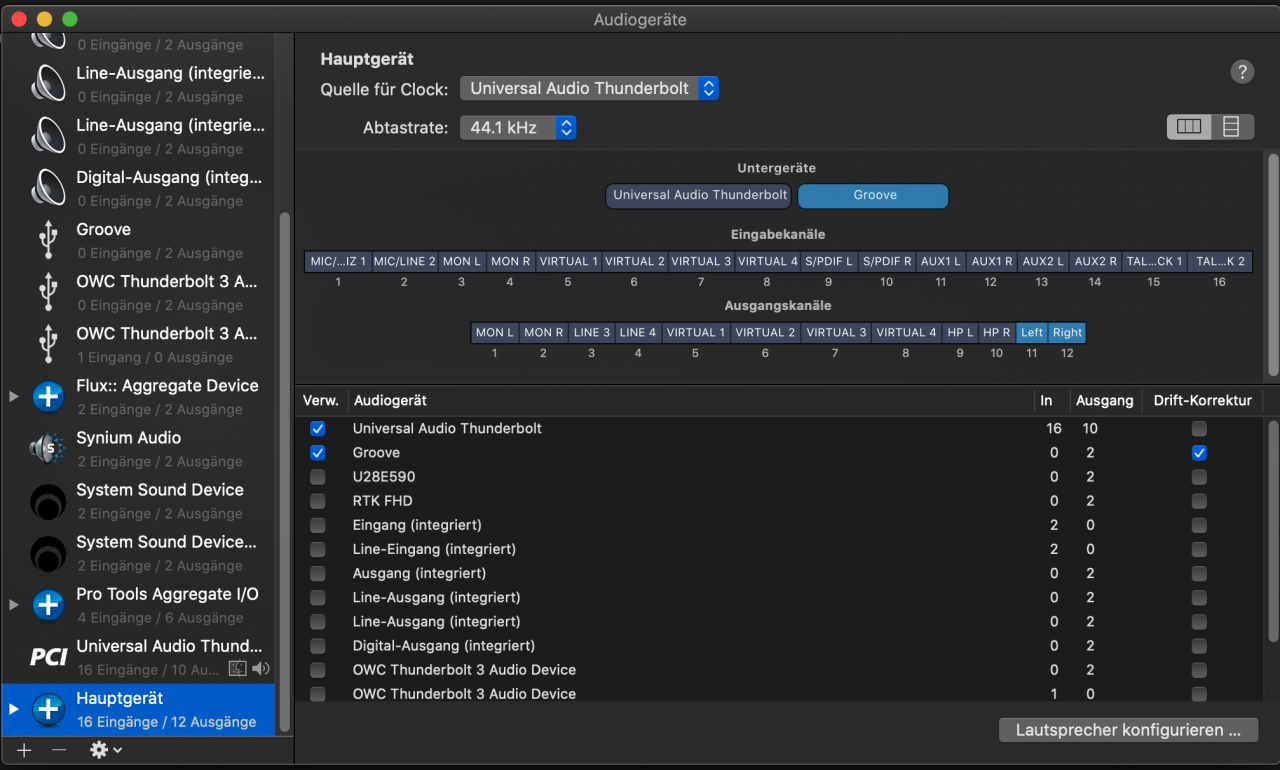Expand the Hauptgerät disclosure triangle
This screenshot has height=770, width=1280.
click(14, 709)
